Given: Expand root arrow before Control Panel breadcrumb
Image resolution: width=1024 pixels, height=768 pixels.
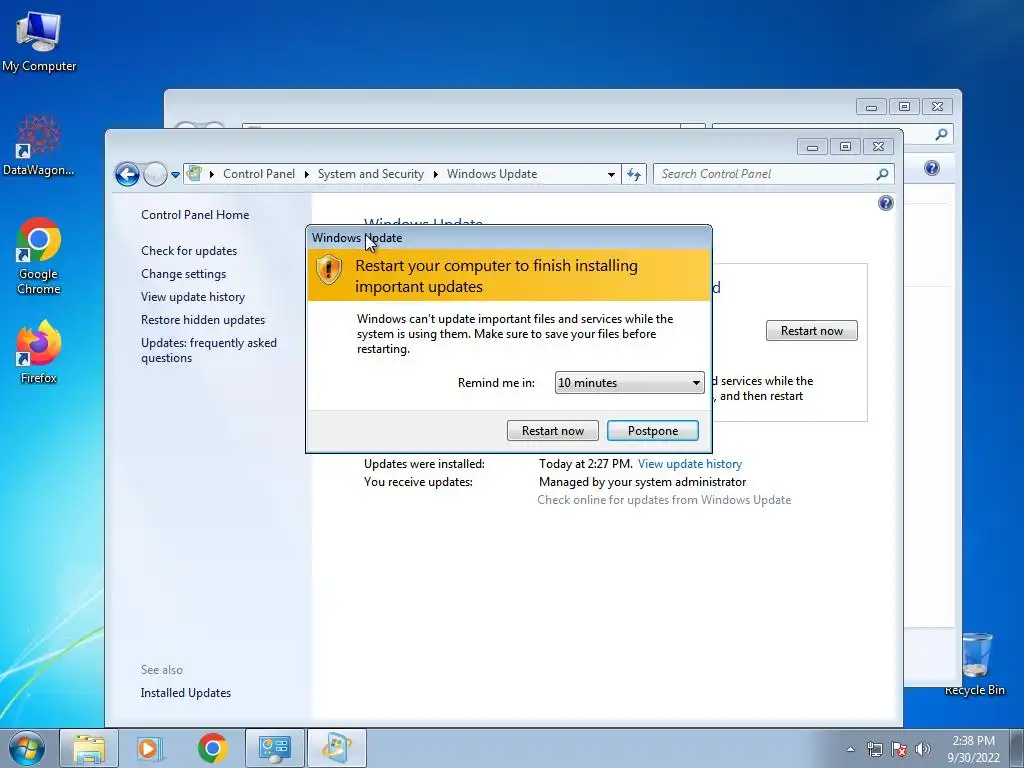Looking at the screenshot, I should [212, 174].
